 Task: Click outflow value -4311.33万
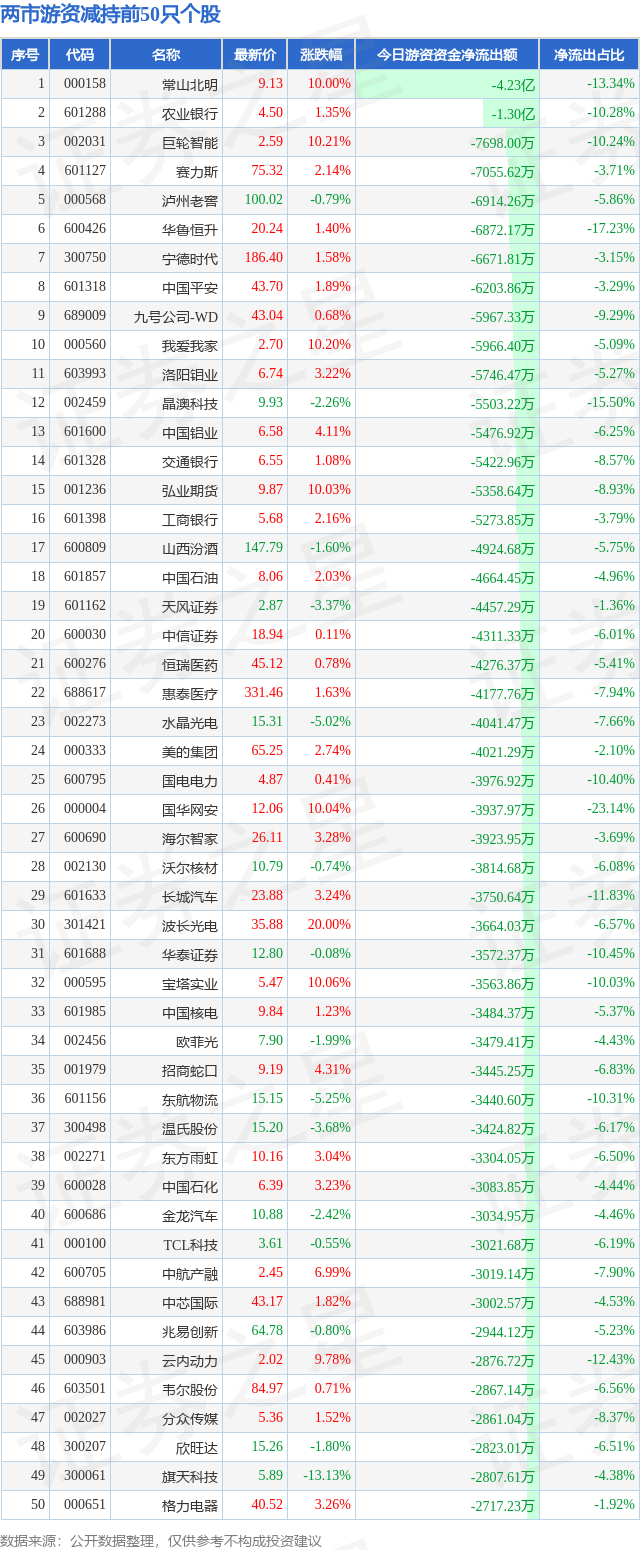(x=502, y=635)
